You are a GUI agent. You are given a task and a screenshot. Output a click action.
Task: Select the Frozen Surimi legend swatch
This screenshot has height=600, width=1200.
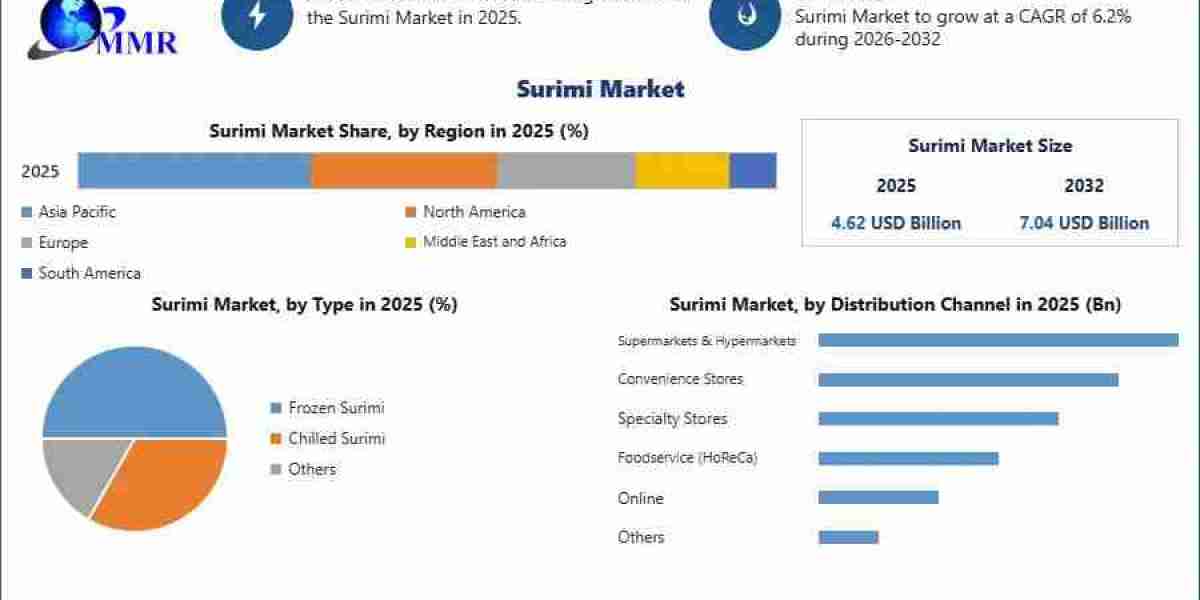coord(276,408)
